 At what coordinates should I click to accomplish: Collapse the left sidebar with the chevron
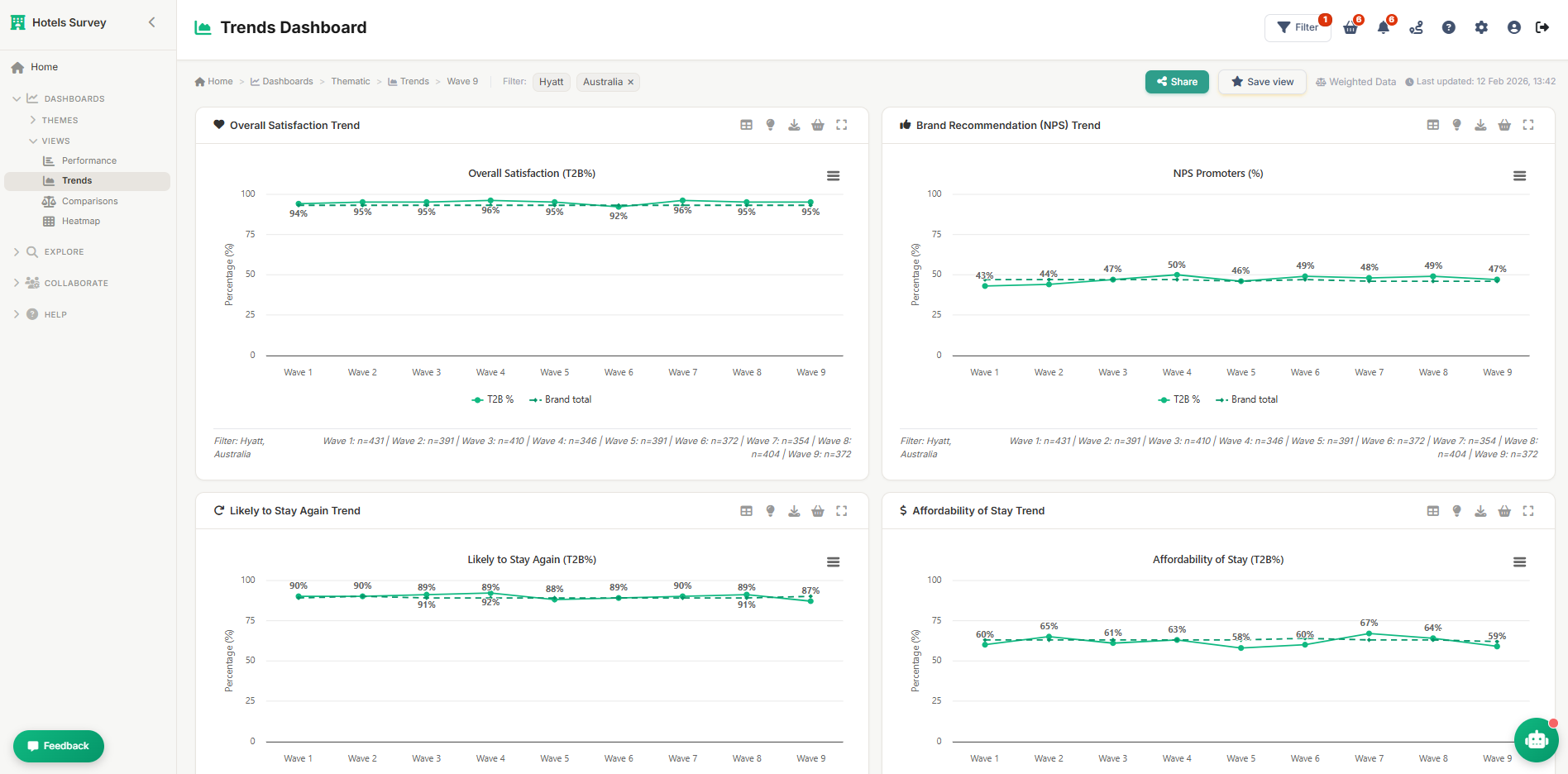[151, 22]
